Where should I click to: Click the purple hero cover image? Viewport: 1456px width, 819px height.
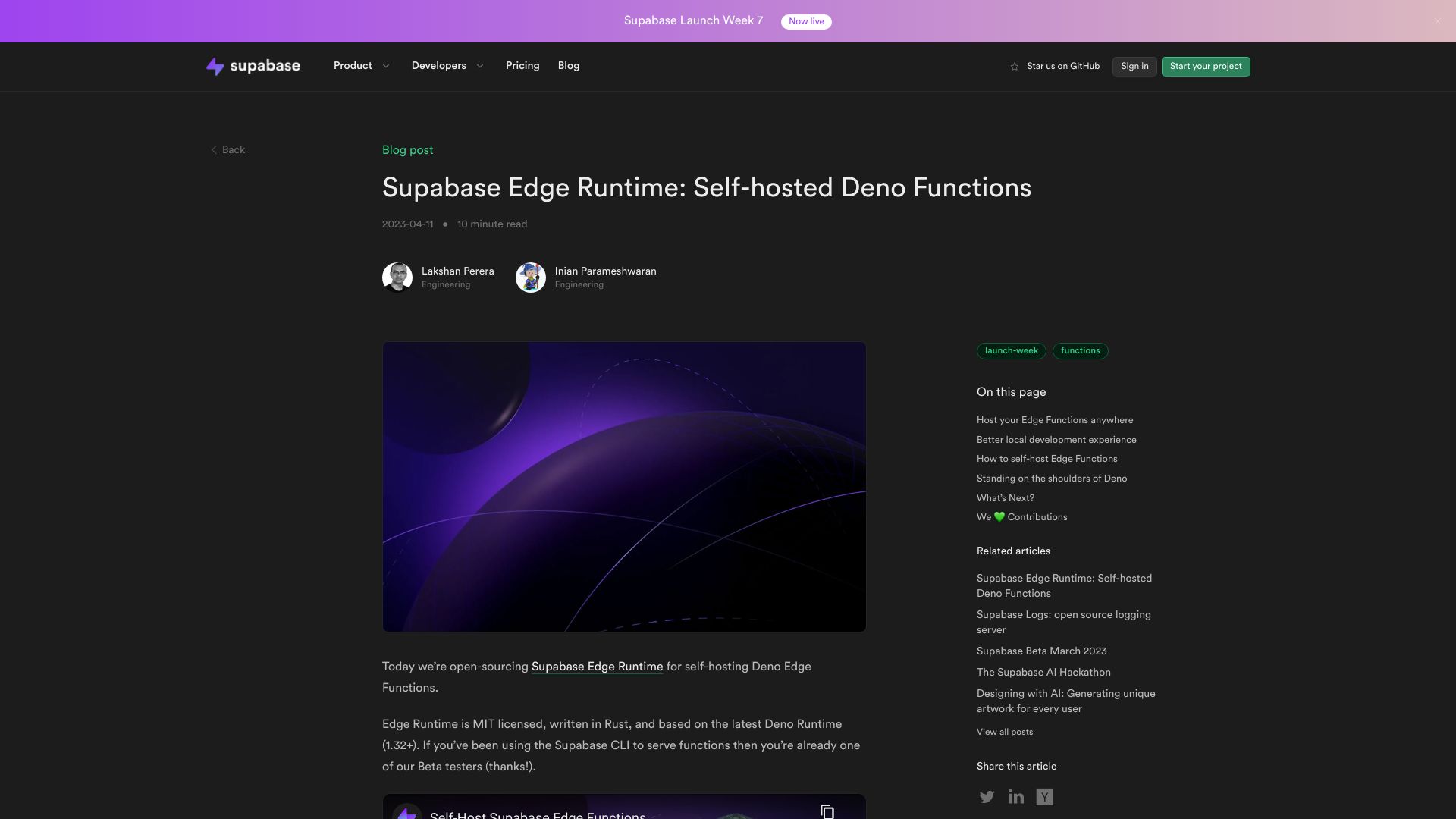click(624, 487)
